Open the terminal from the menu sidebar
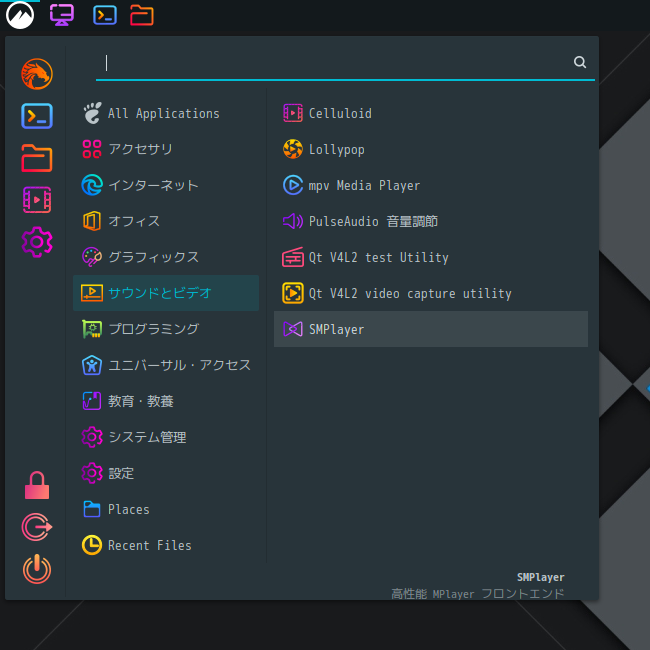The height and width of the screenshot is (650, 650). [x=37, y=116]
